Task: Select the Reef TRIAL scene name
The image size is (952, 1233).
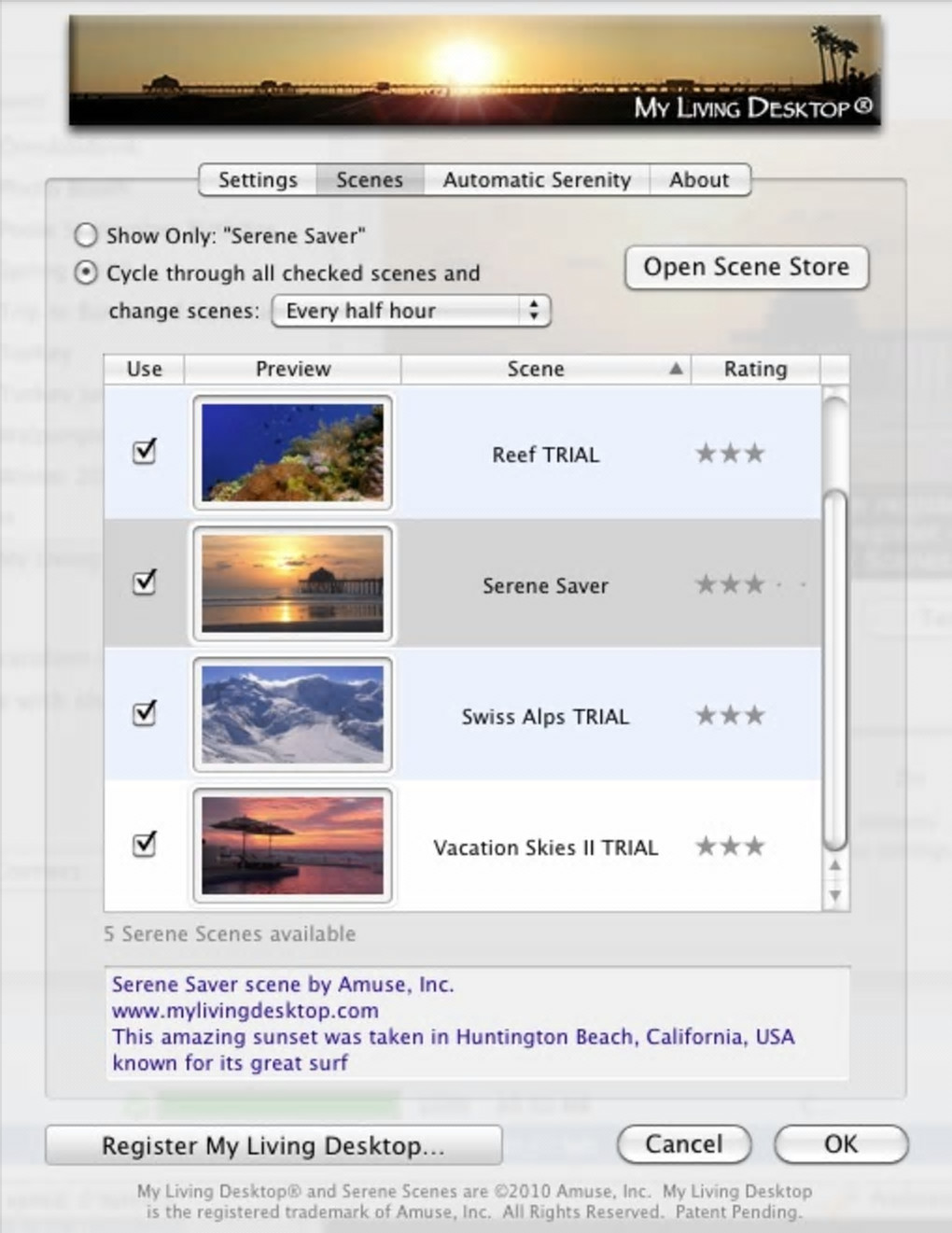Action: [x=546, y=455]
